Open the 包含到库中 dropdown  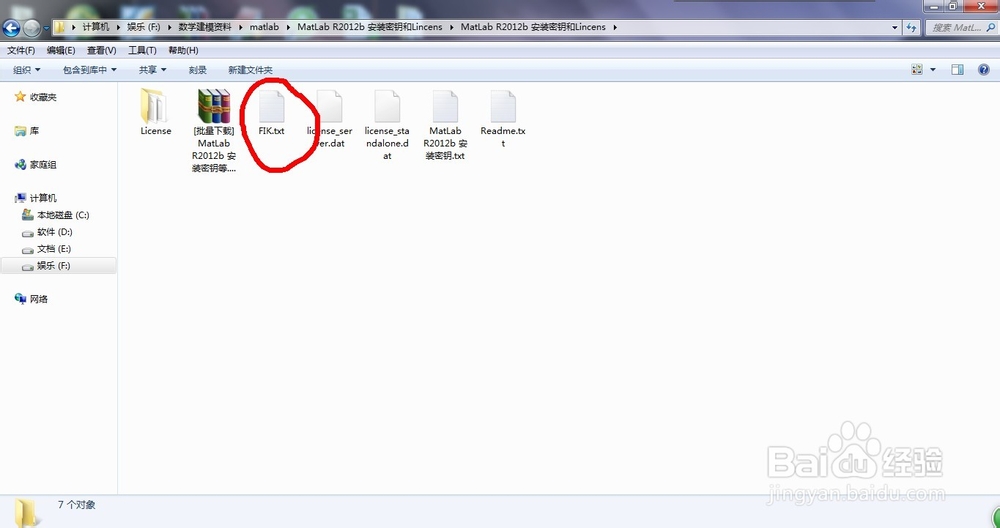(x=89, y=70)
